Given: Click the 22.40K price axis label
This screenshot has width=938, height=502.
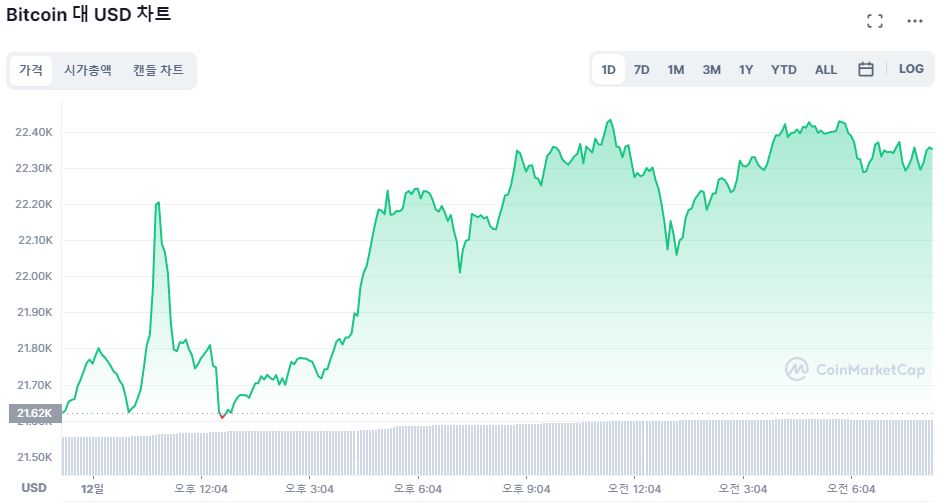Looking at the screenshot, I should click(x=34, y=132).
